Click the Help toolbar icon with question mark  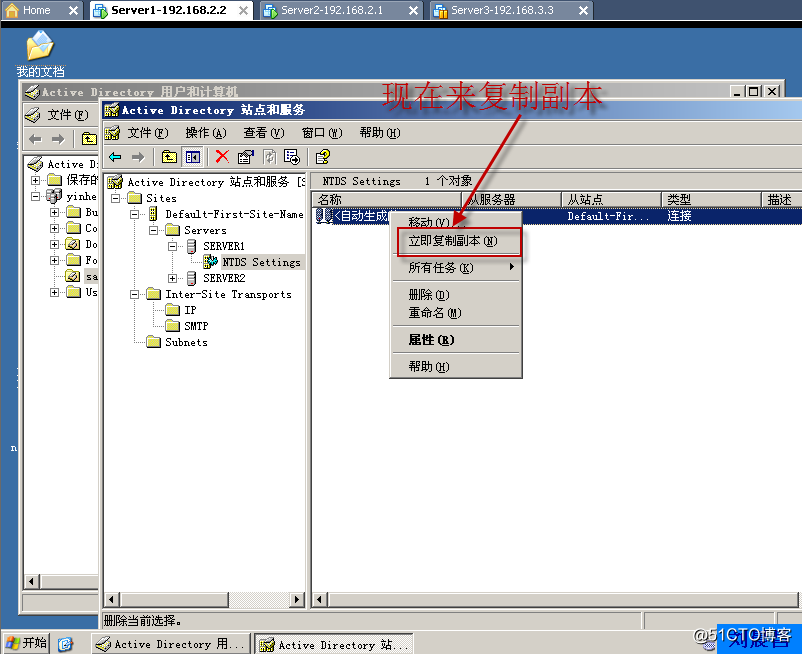pyautogui.click(x=322, y=157)
